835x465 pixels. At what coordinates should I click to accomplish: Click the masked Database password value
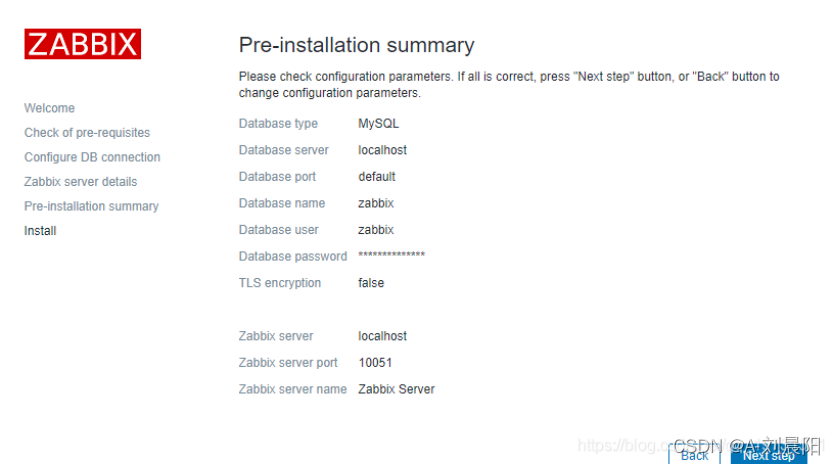pos(391,256)
